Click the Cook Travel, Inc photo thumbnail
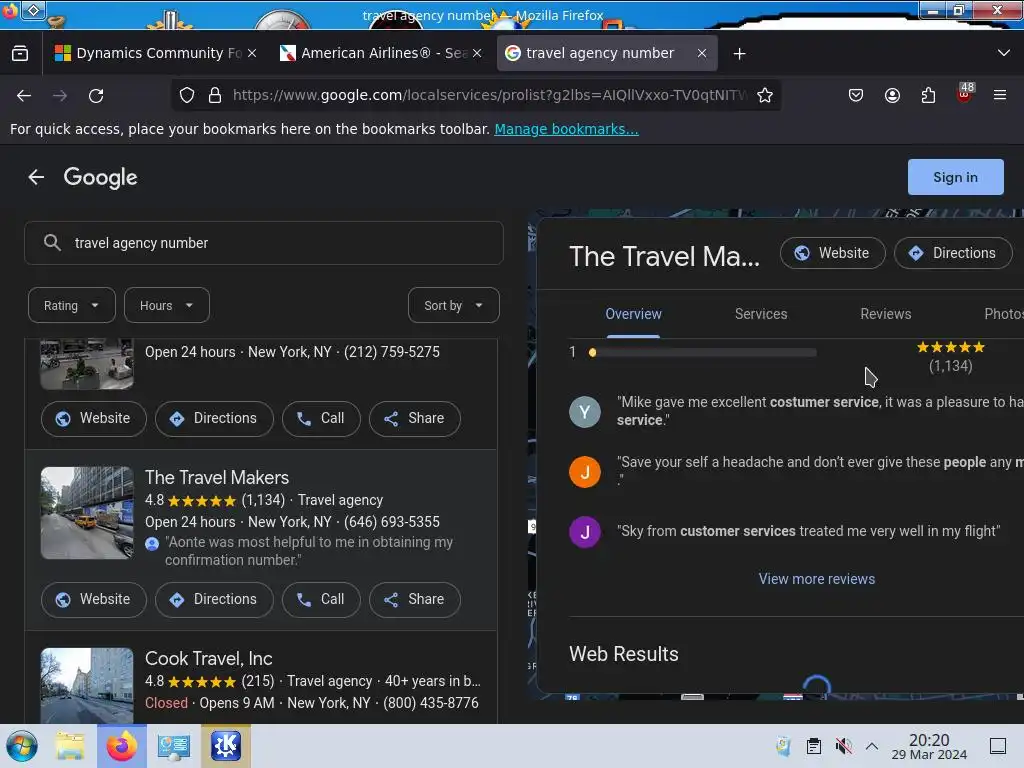Viewport: 1024px width, 768px height. 87,686
